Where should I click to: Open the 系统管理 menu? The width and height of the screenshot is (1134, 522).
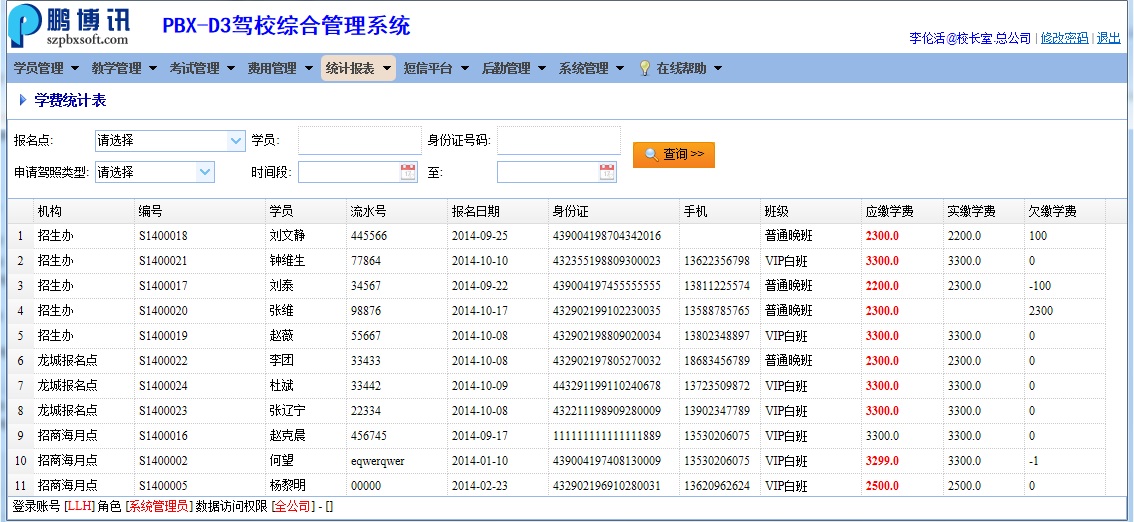pyautogui.click(x=592, y=68)
